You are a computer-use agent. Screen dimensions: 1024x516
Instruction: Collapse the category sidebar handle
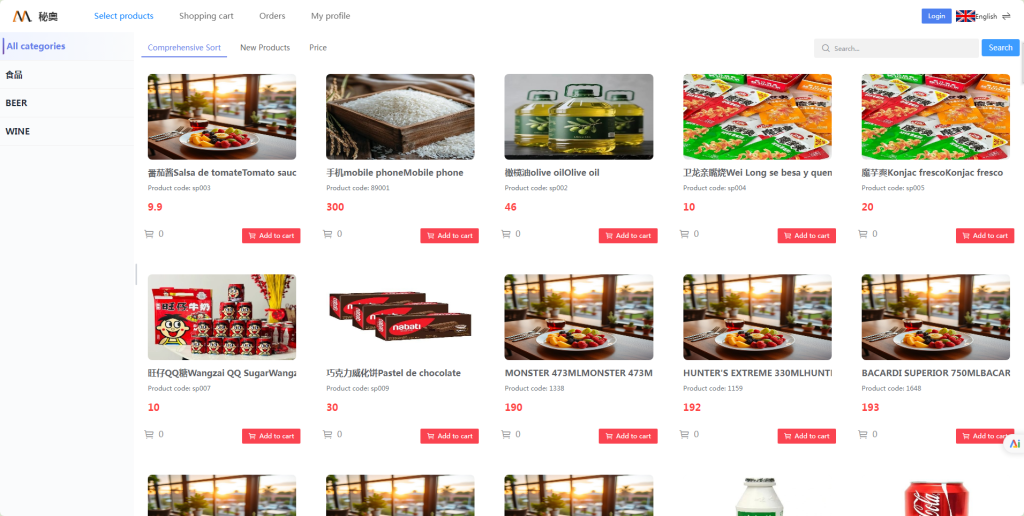(136, 274)
